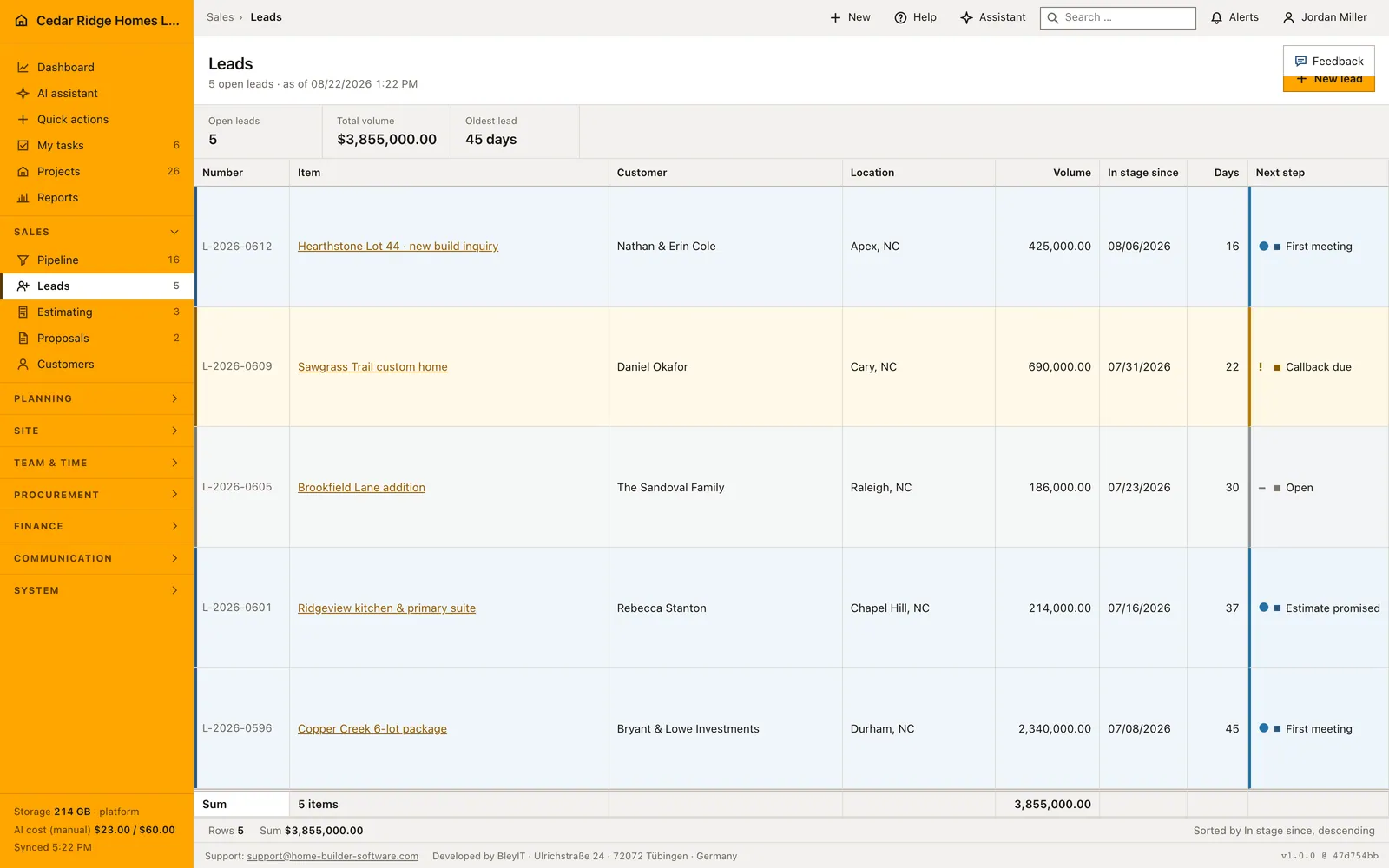The width and height of the screenshot is (1389, 868).
Task: Click the Jordan Miller user icon
Action: coord(1288,17)
